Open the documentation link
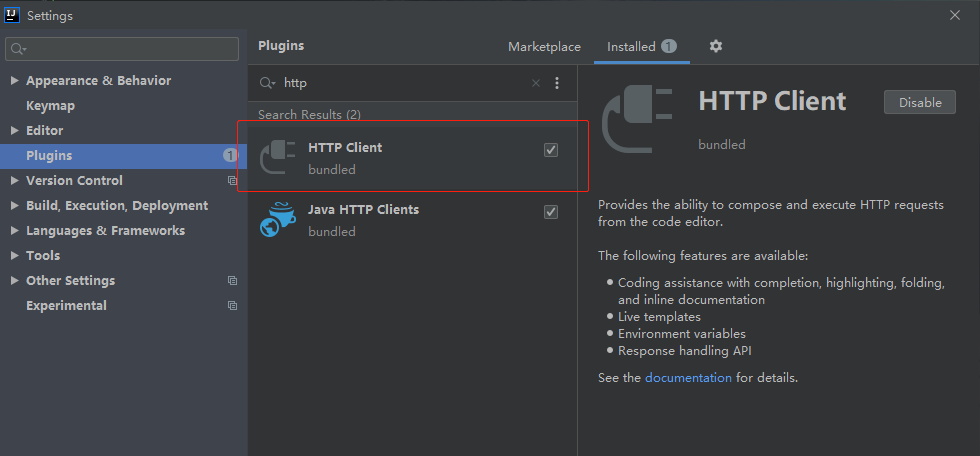 [688, 378]
